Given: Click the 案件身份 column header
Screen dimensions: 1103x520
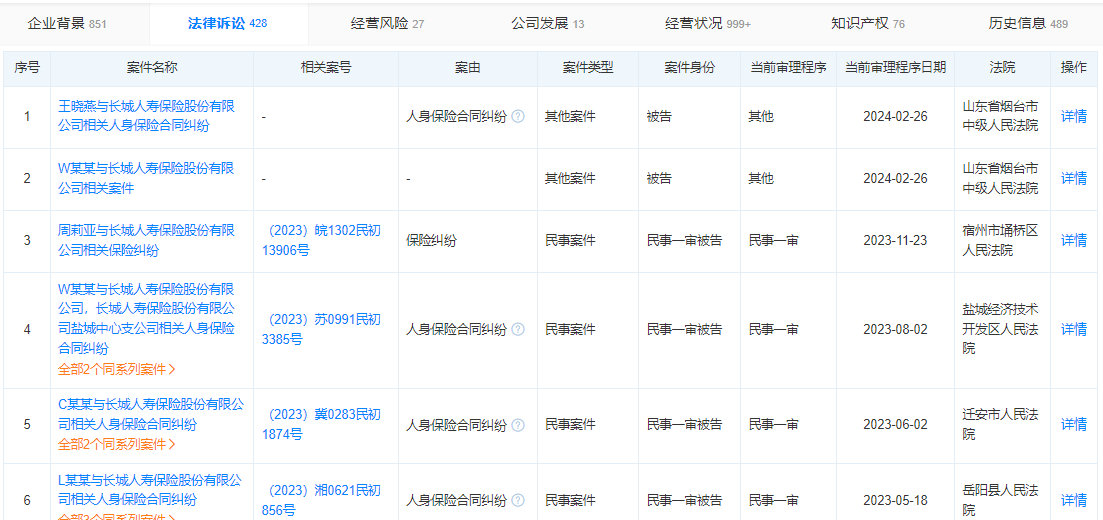Looking at the screenshot, I should (689, 68).
